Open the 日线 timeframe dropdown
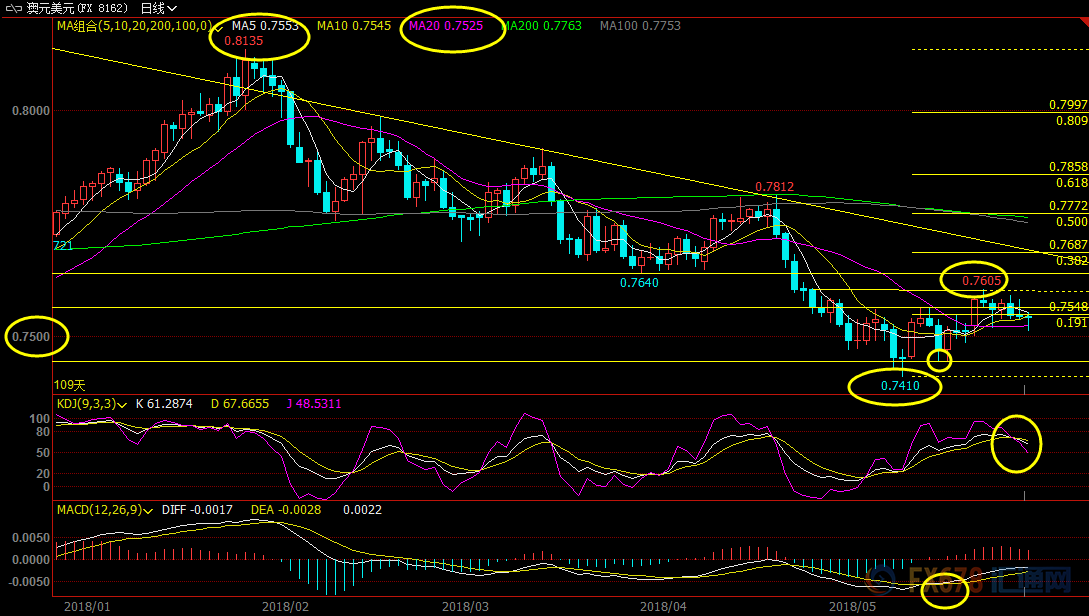Viewport: 1089px width, 616px height. click(x=159, y=8)
